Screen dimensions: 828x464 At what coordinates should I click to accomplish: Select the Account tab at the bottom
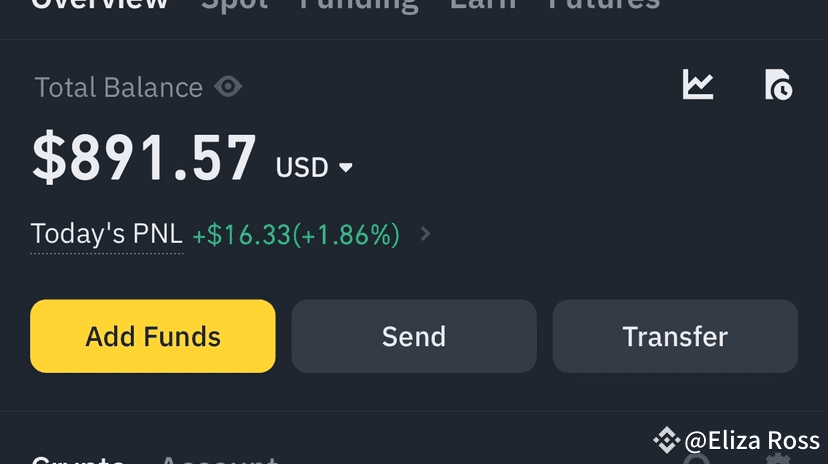[x=219, y=460]
